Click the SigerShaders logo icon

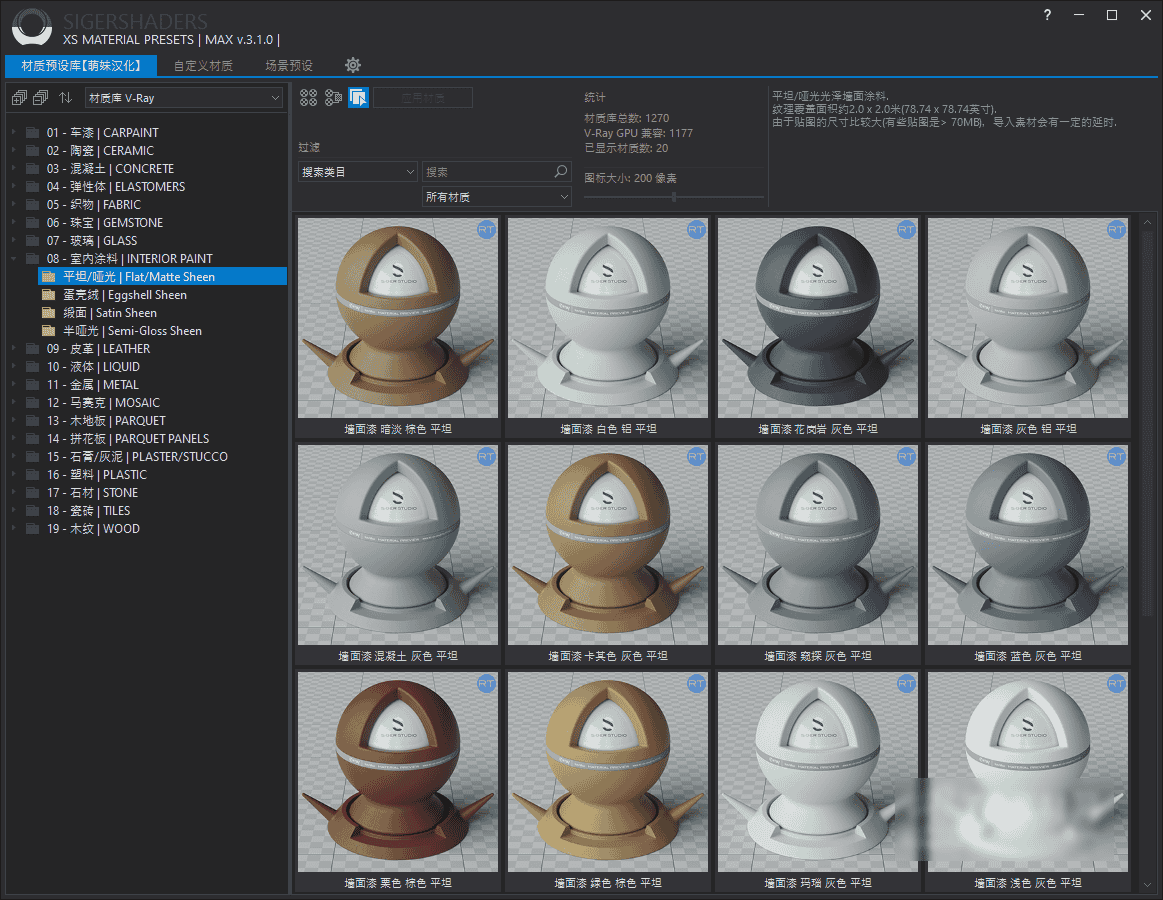pyautogui.click(x=32, y=27)
